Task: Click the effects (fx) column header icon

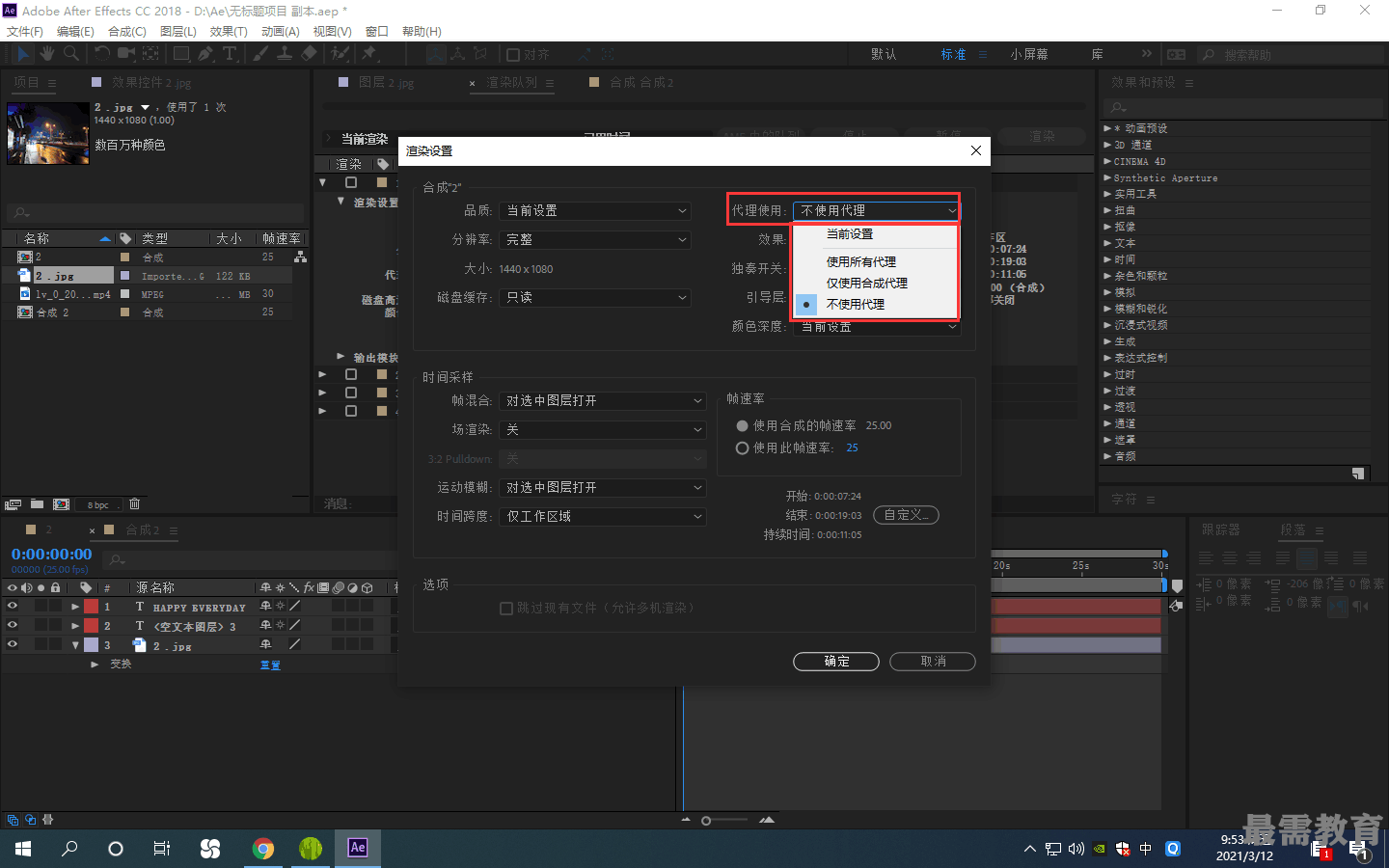Action: (x=309, y=587)
